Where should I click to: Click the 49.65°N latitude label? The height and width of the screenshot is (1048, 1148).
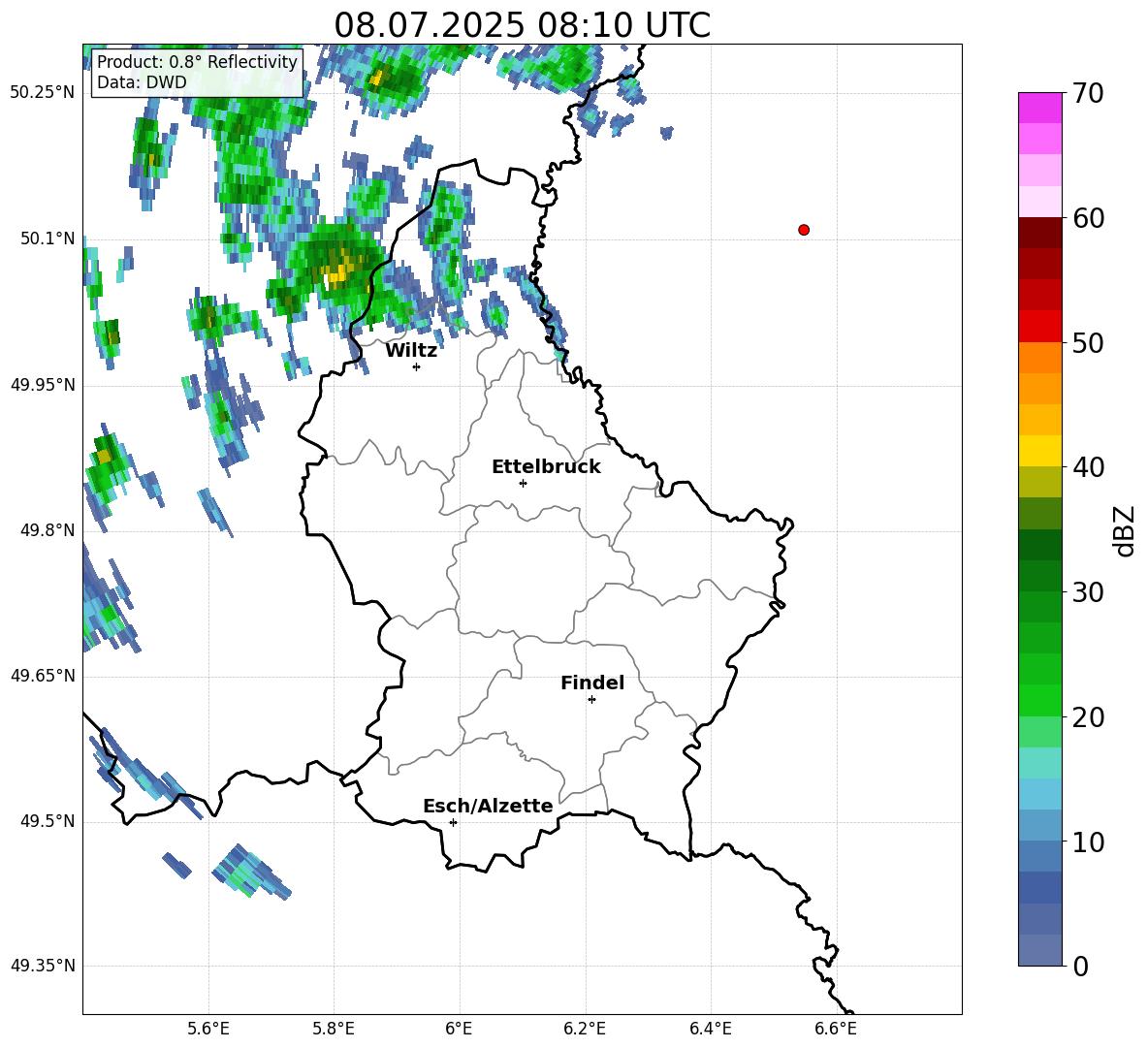pyautogui.click(x=43, y=676)
